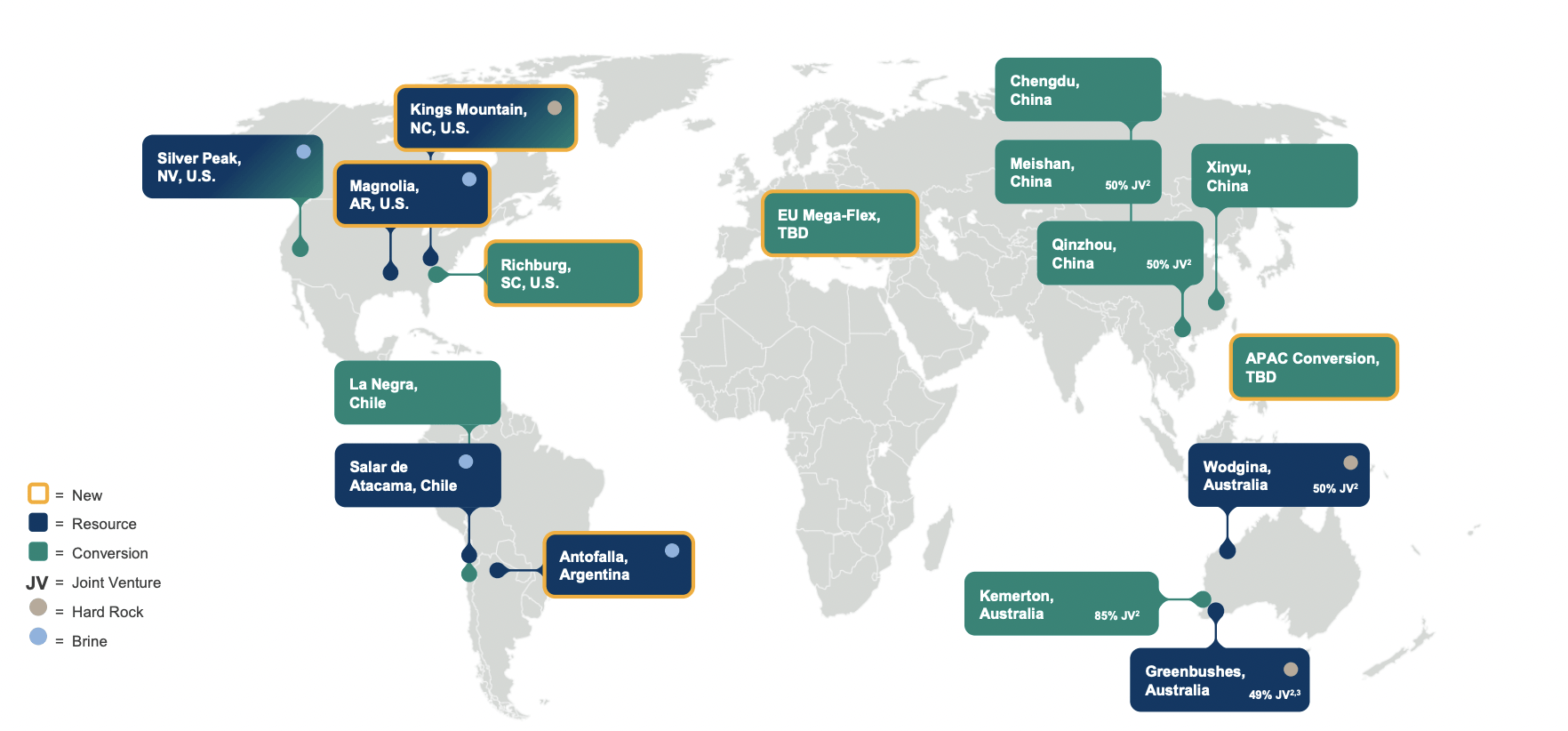Select the EU Mega-Flex, TBD box
This screenshot has width=1568, height=731.
840,224
